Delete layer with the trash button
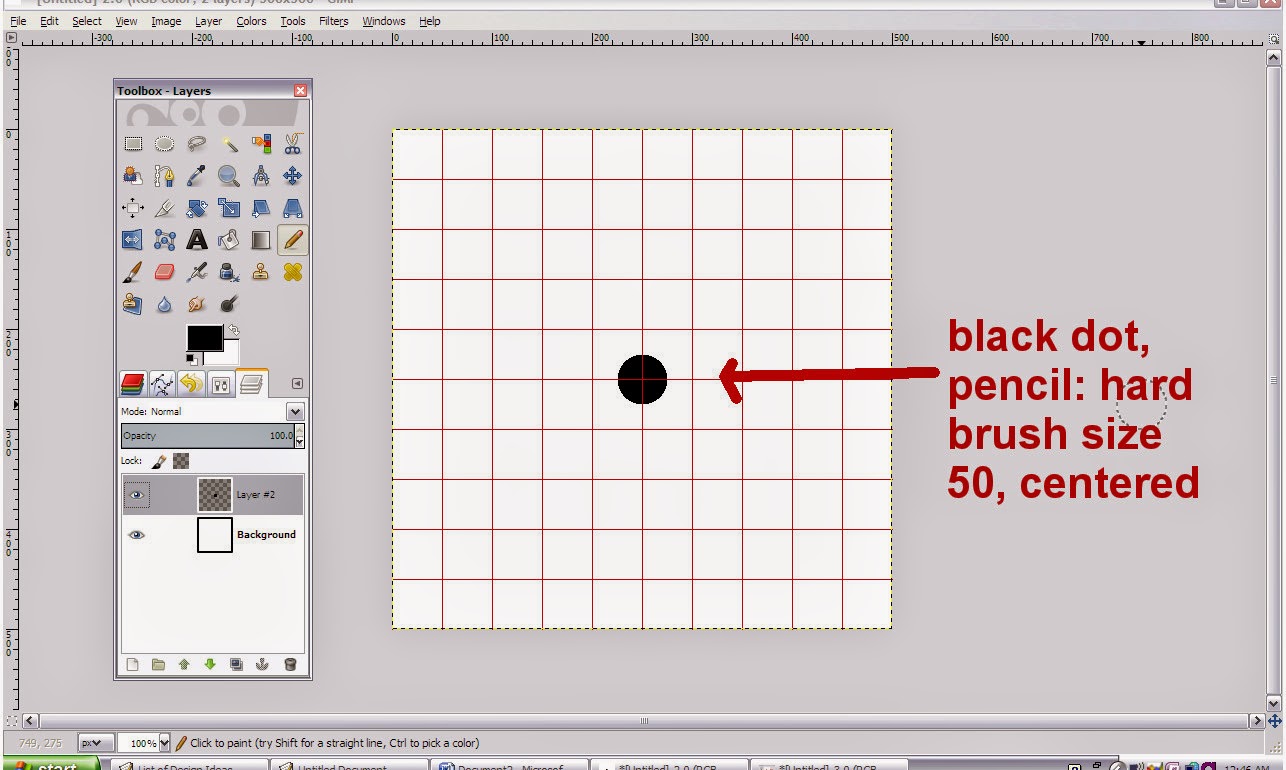This screenshot has width=1286, height=770. coord(290,664)
